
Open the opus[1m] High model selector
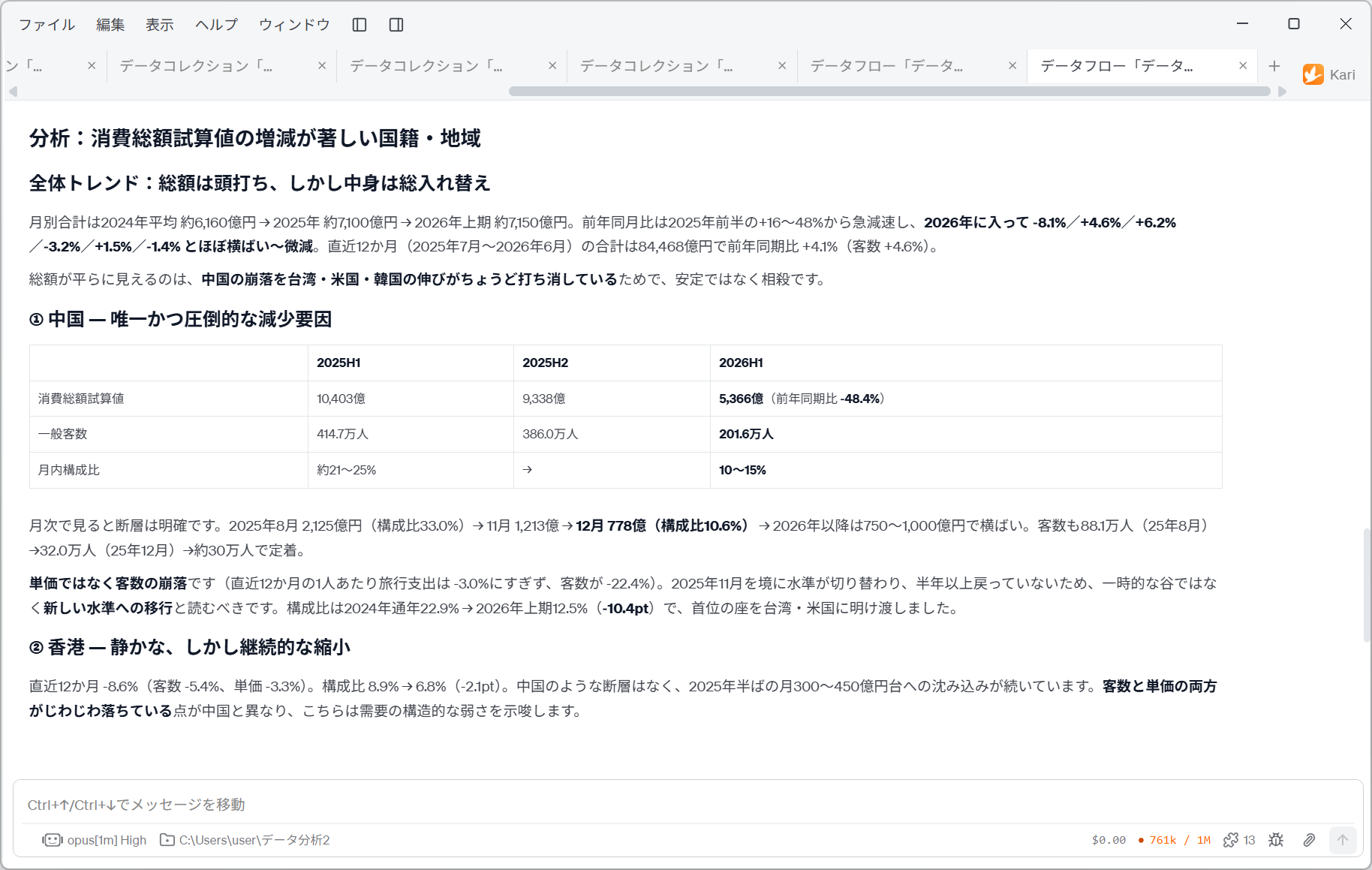tap(95, 840)
